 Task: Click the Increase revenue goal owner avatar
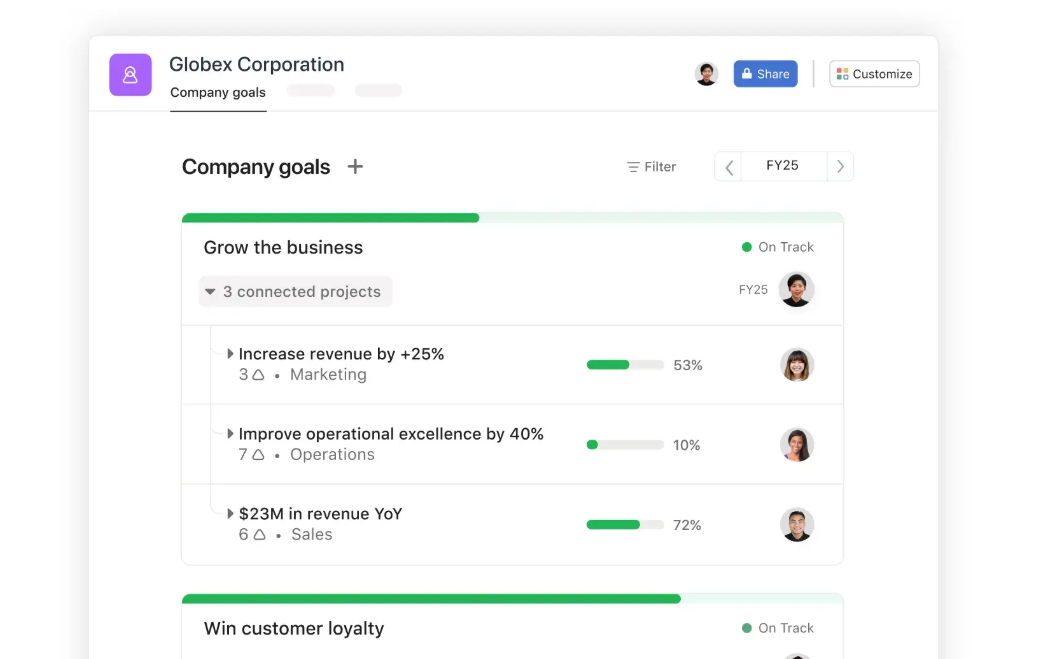pyautogui.click(x=797, y=365)
